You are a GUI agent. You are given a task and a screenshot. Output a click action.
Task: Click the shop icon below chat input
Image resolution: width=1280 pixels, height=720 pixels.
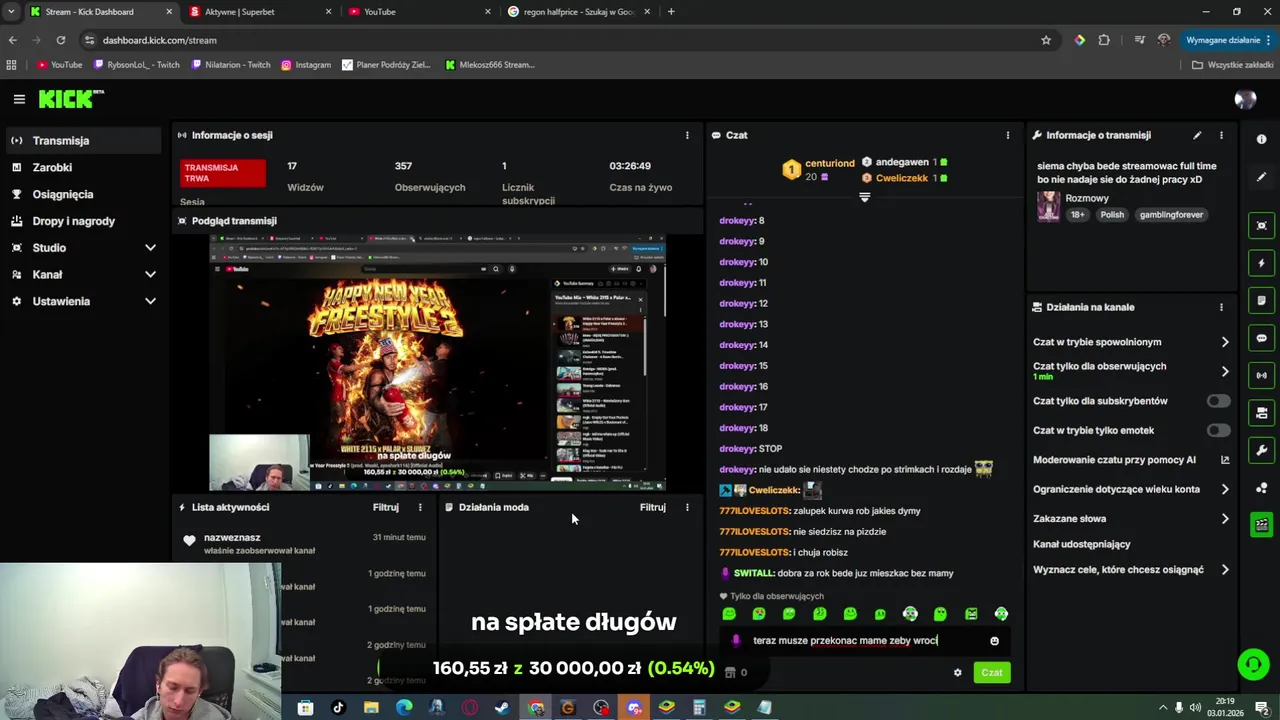[x=730, y=672]
